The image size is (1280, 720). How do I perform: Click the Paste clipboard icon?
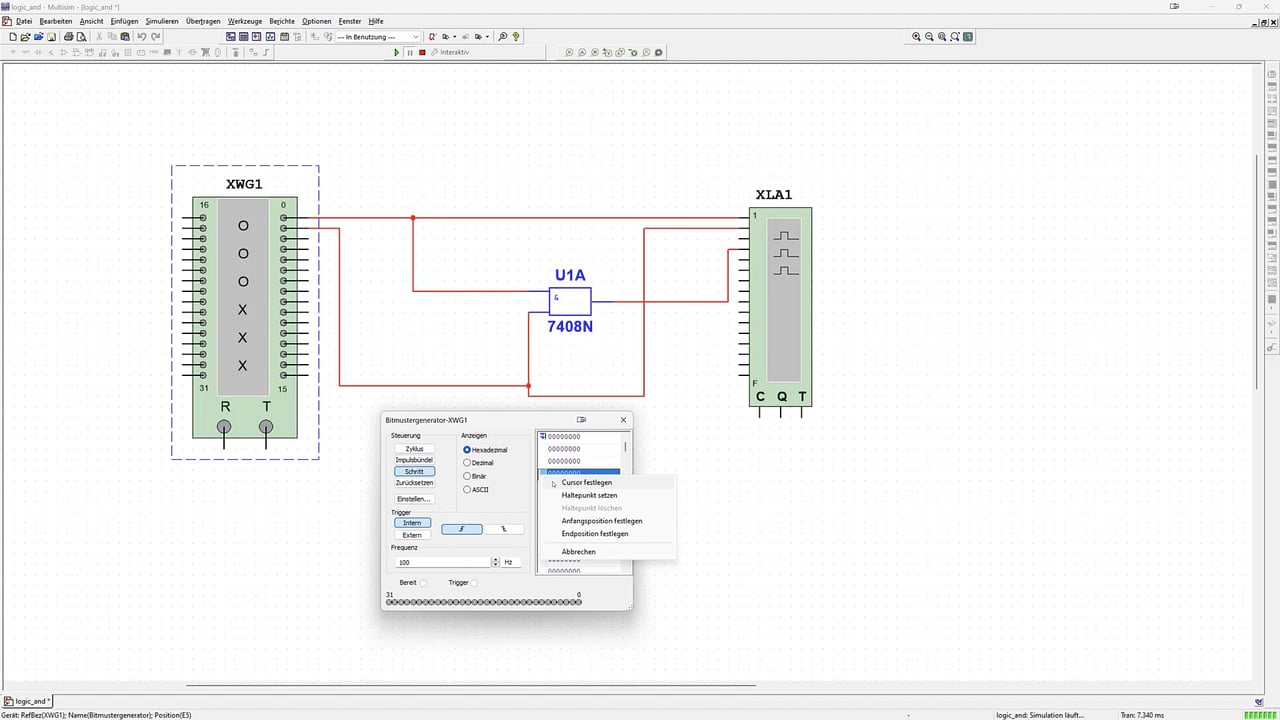click(x=125, y=37)
